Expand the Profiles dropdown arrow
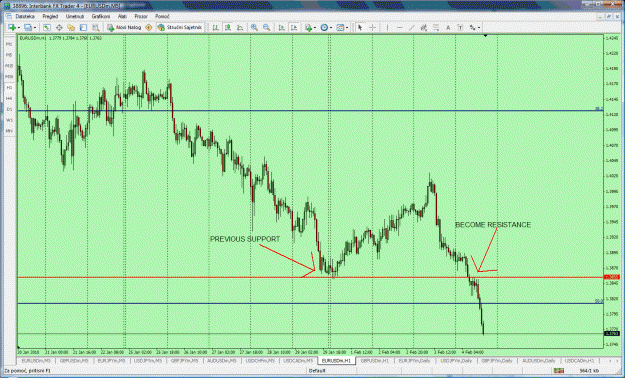 tap(35, 28)
